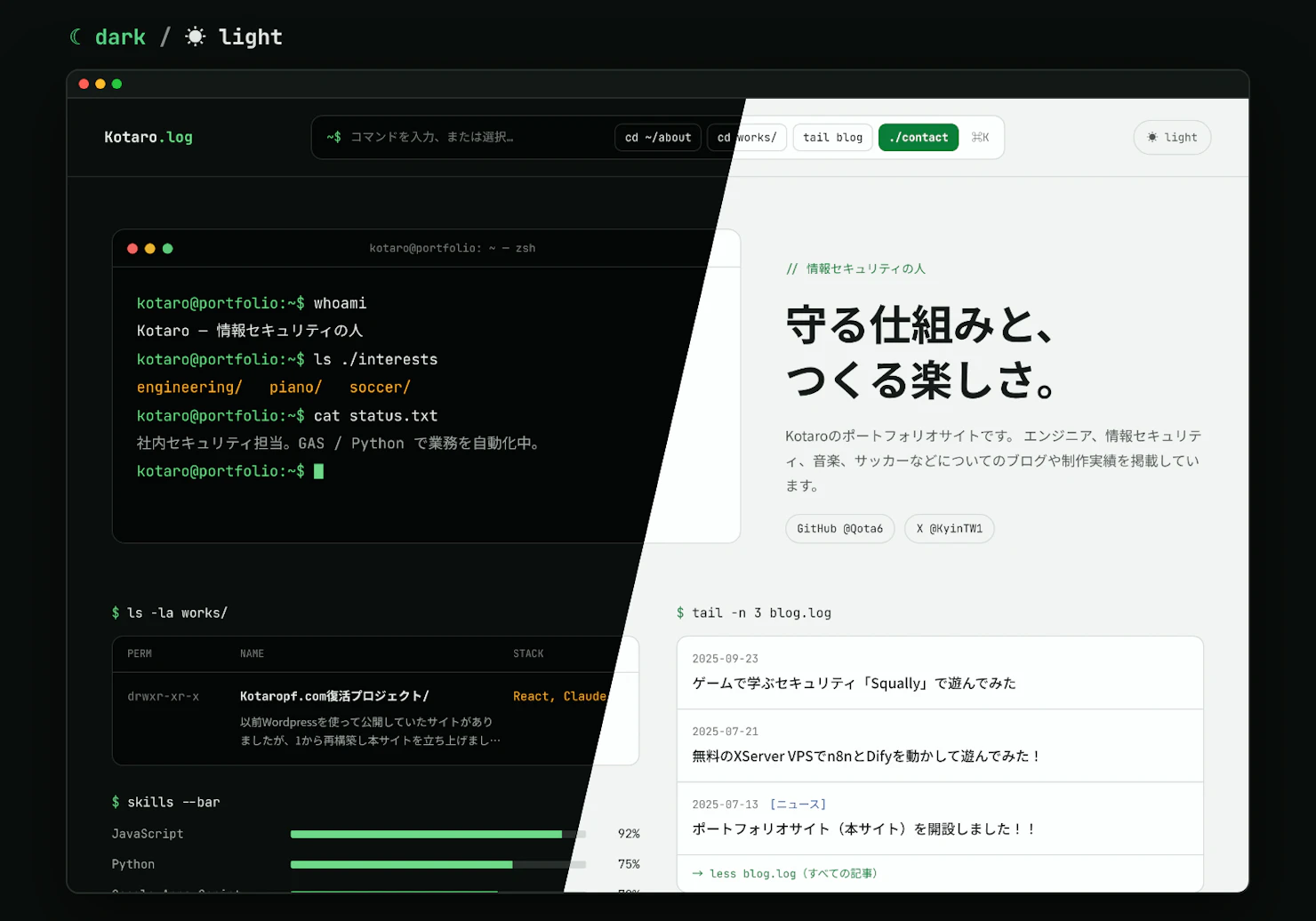
Task: Open the Kotaropf.com復活プロジェクト/ work entry
Action: coord(334,696)
